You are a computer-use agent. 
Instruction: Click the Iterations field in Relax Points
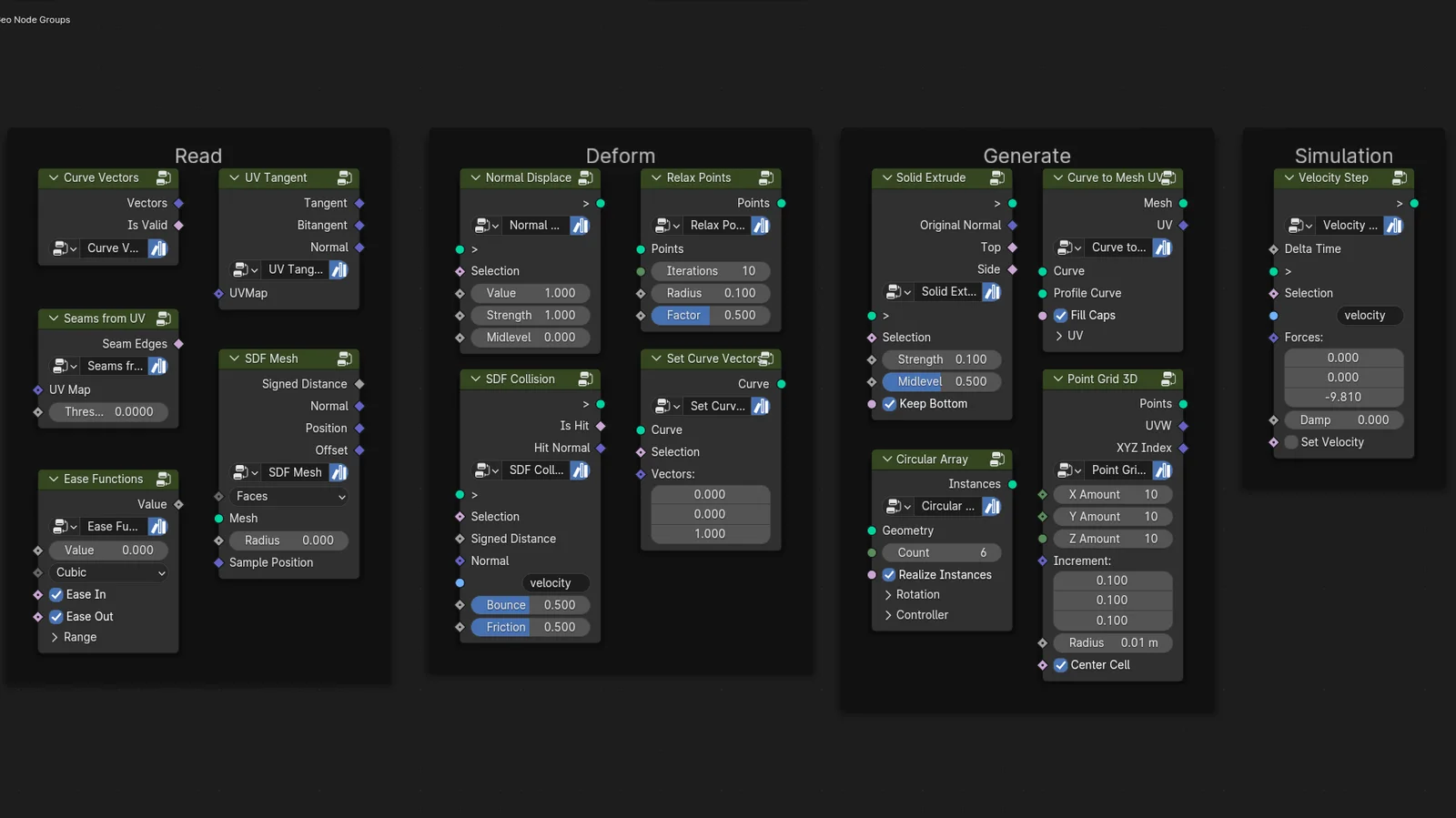[x=711, y=271]
